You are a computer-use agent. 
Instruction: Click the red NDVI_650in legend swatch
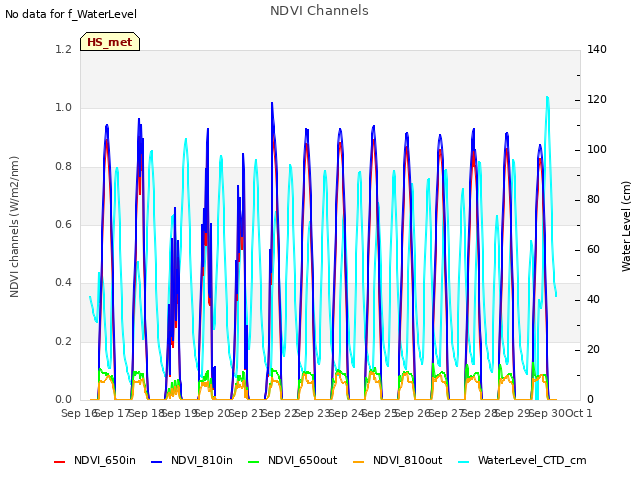point(60,462)
